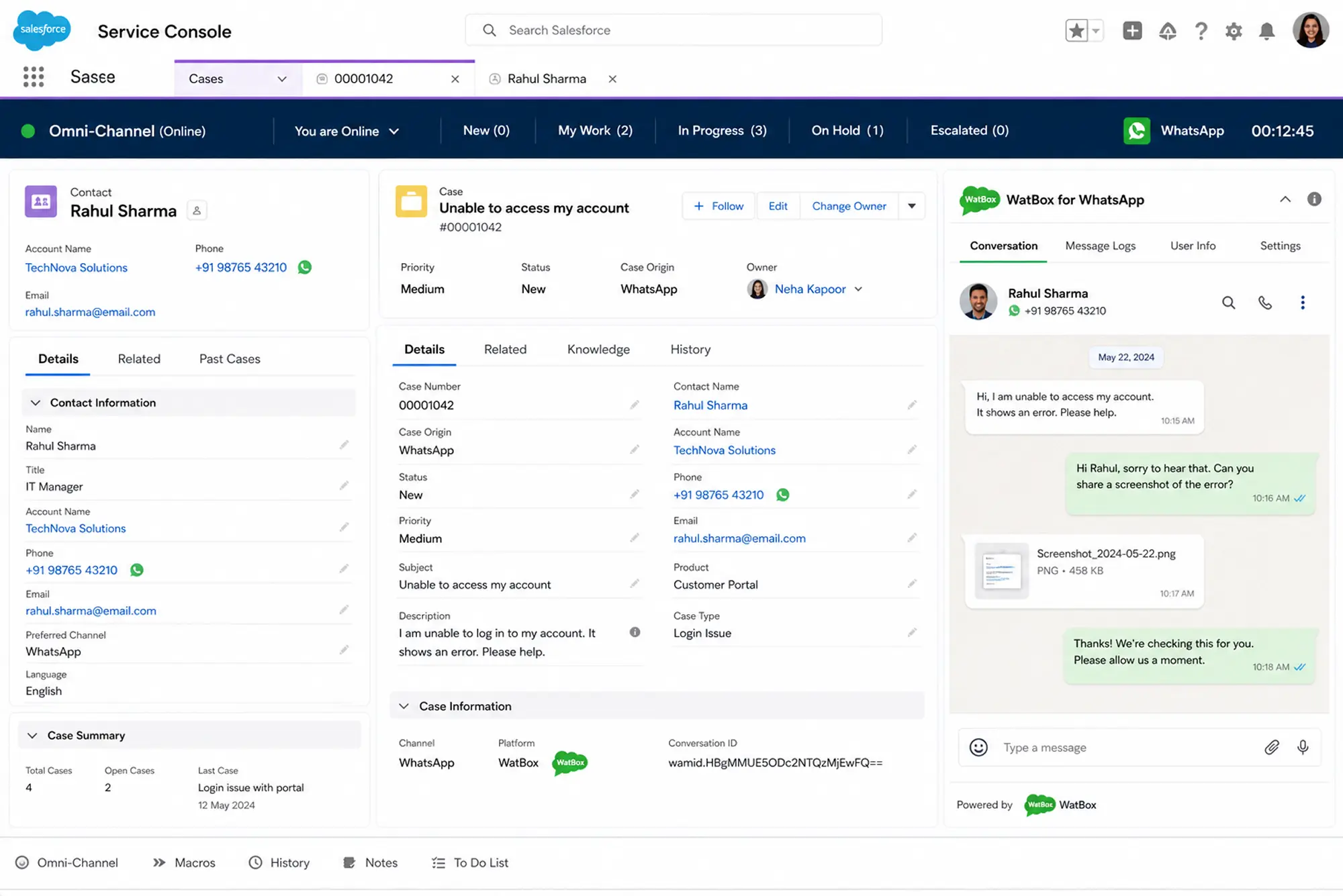Click the WhatsApp icon beside header phone number

[x=305, y=267]
